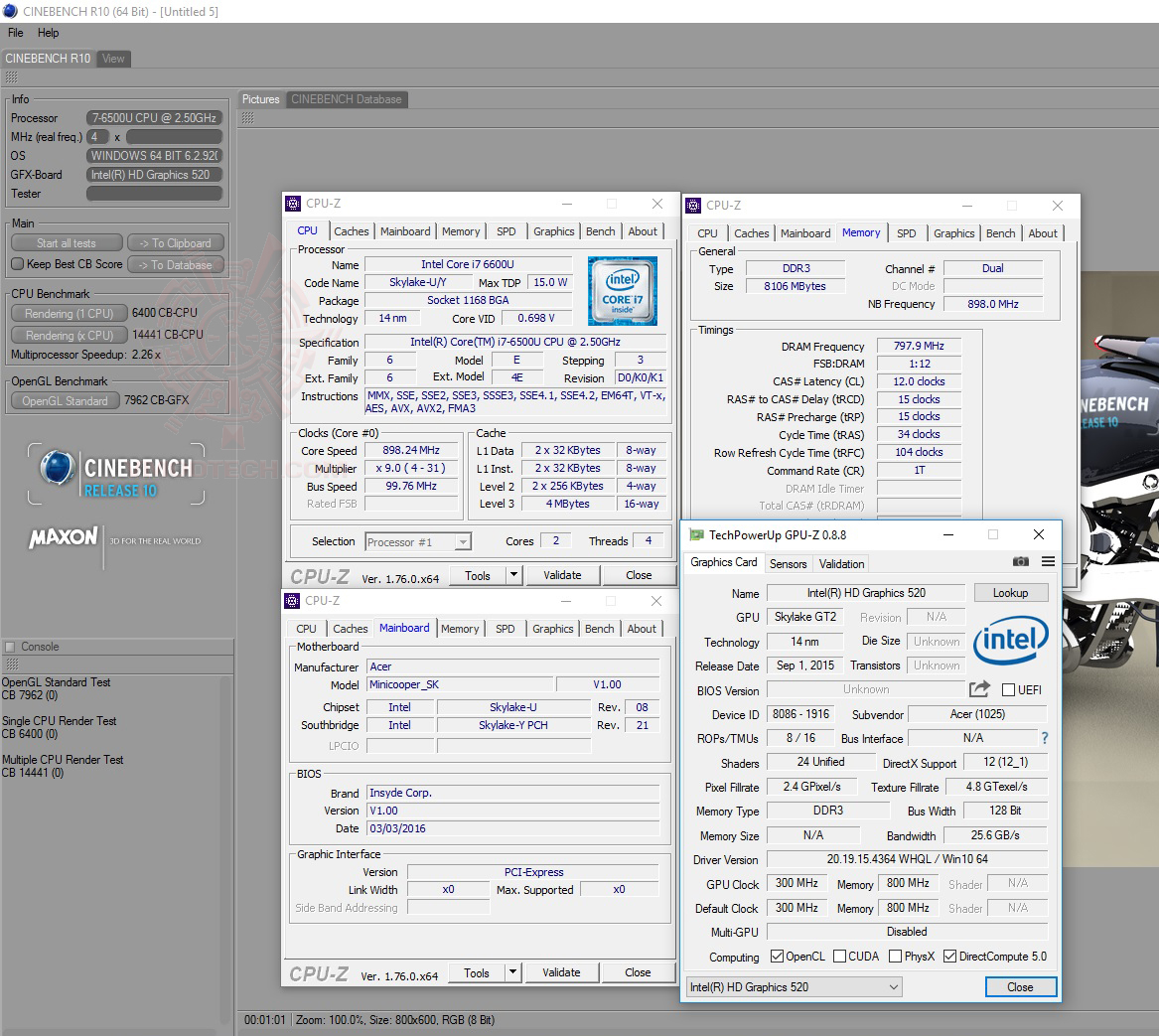Click the MHz real freq. value field
The width and height of the screenshot is (1159, 1036).
click(175, 137)
